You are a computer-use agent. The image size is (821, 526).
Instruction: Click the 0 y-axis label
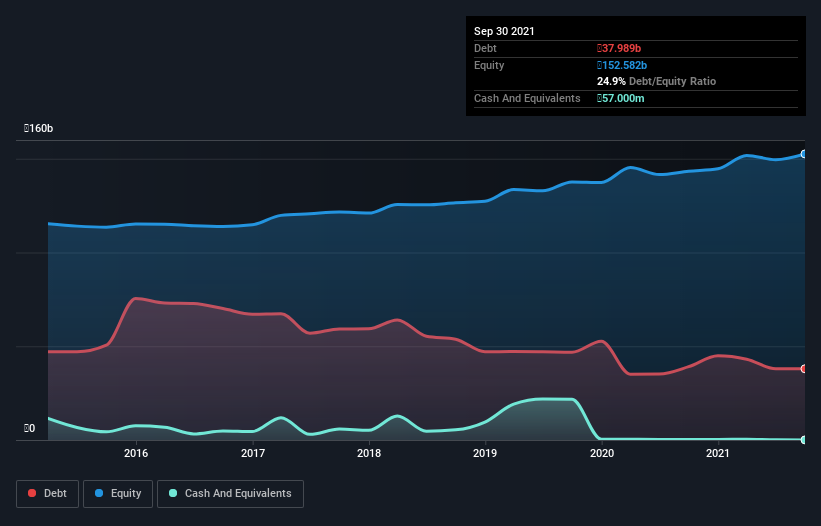tap(30, 428)
